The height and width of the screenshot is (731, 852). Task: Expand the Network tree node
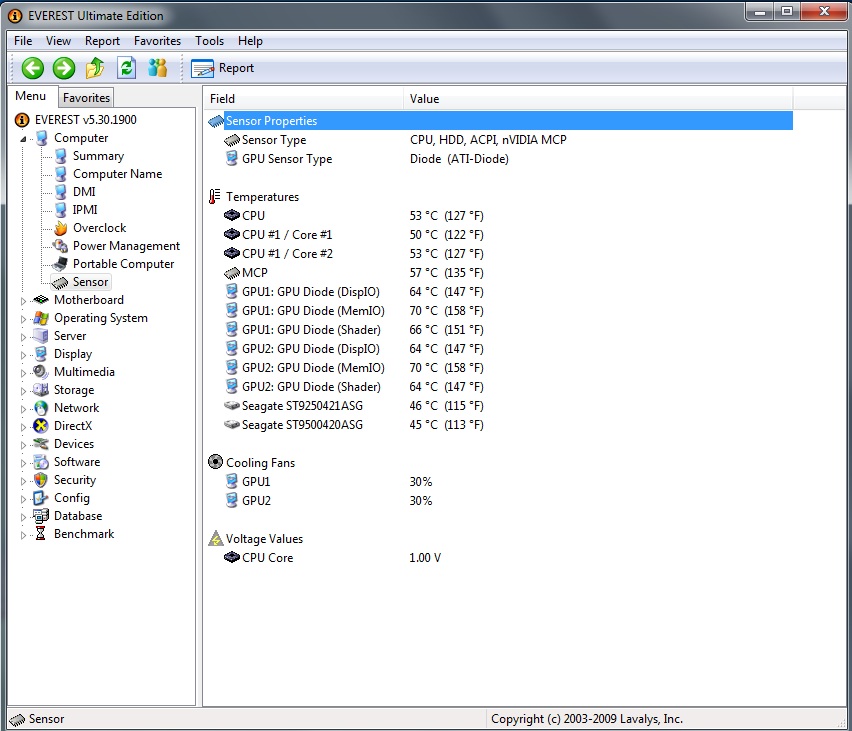coord(23,409)
